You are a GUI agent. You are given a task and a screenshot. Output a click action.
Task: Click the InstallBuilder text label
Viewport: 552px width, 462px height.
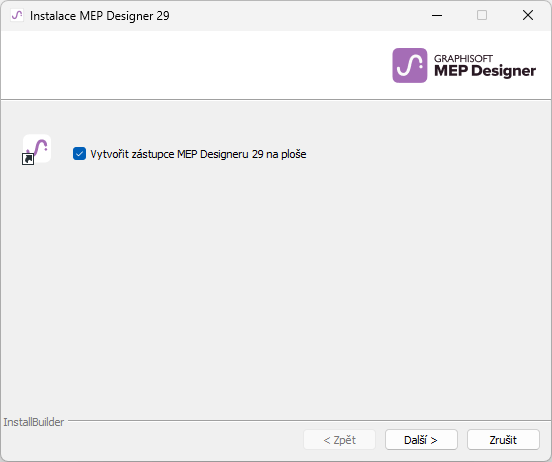[x=34, y=422]
